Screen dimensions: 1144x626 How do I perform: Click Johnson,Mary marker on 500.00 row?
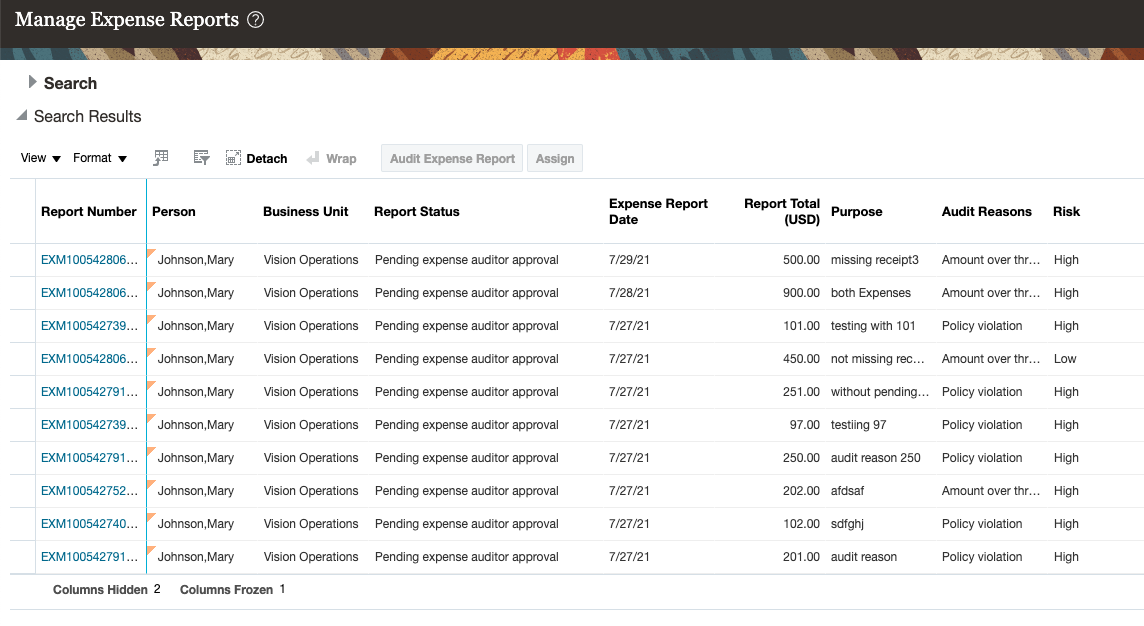click(151, 253)
